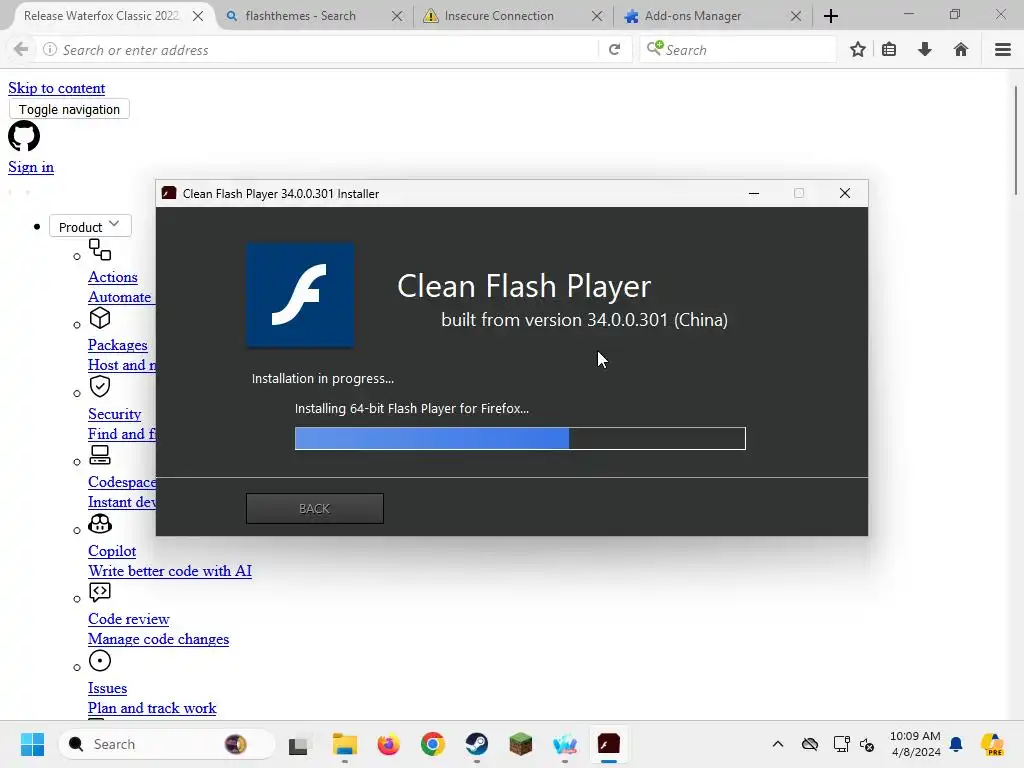The width and height of the screenshot is (1024, 768).
Task: Click the installation progress bar
Action: tap(520, 438)
